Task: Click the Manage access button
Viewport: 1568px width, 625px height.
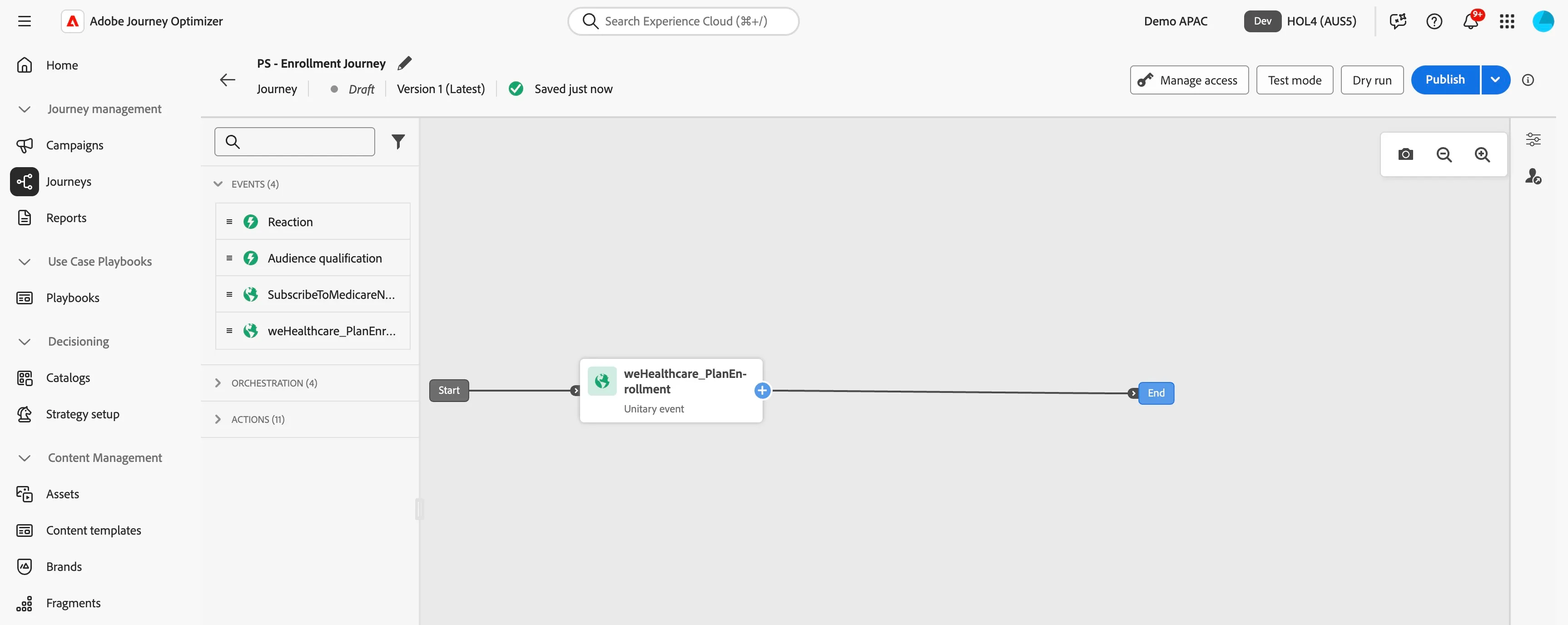Action: point(1189,80)
